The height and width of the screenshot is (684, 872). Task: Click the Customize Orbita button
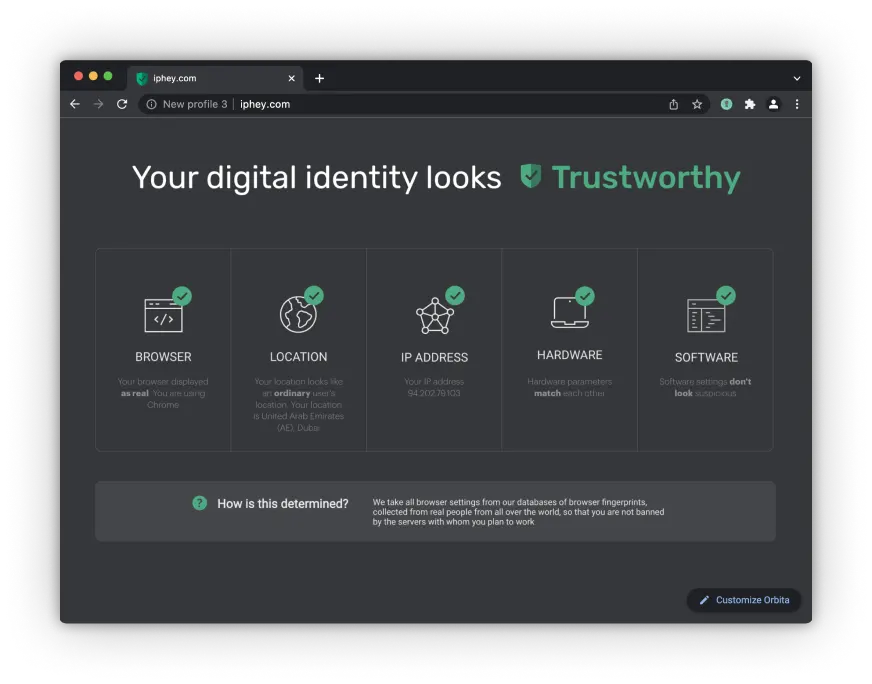point(744,600)
